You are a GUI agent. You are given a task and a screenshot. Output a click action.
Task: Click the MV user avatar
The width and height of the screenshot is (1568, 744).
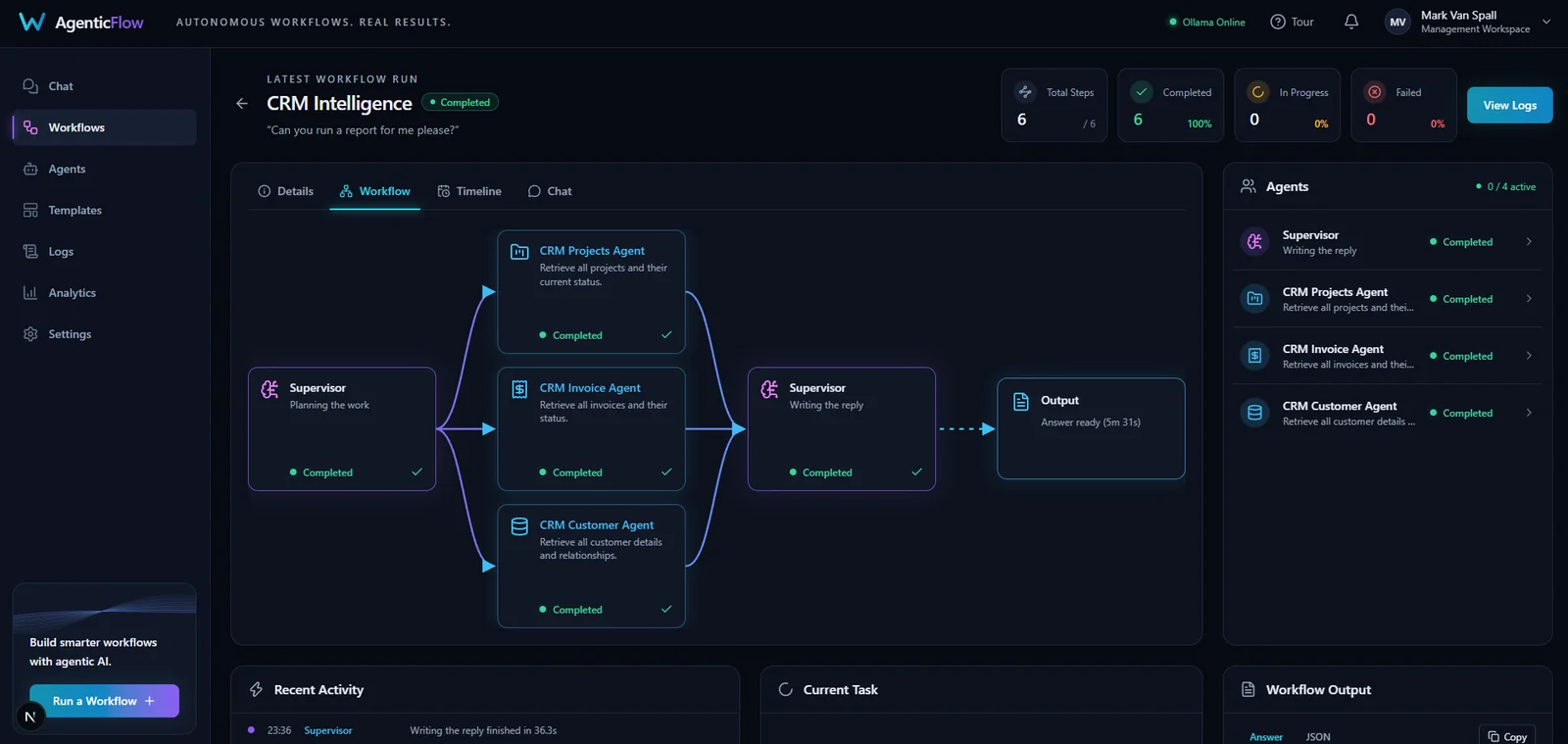1397,22
